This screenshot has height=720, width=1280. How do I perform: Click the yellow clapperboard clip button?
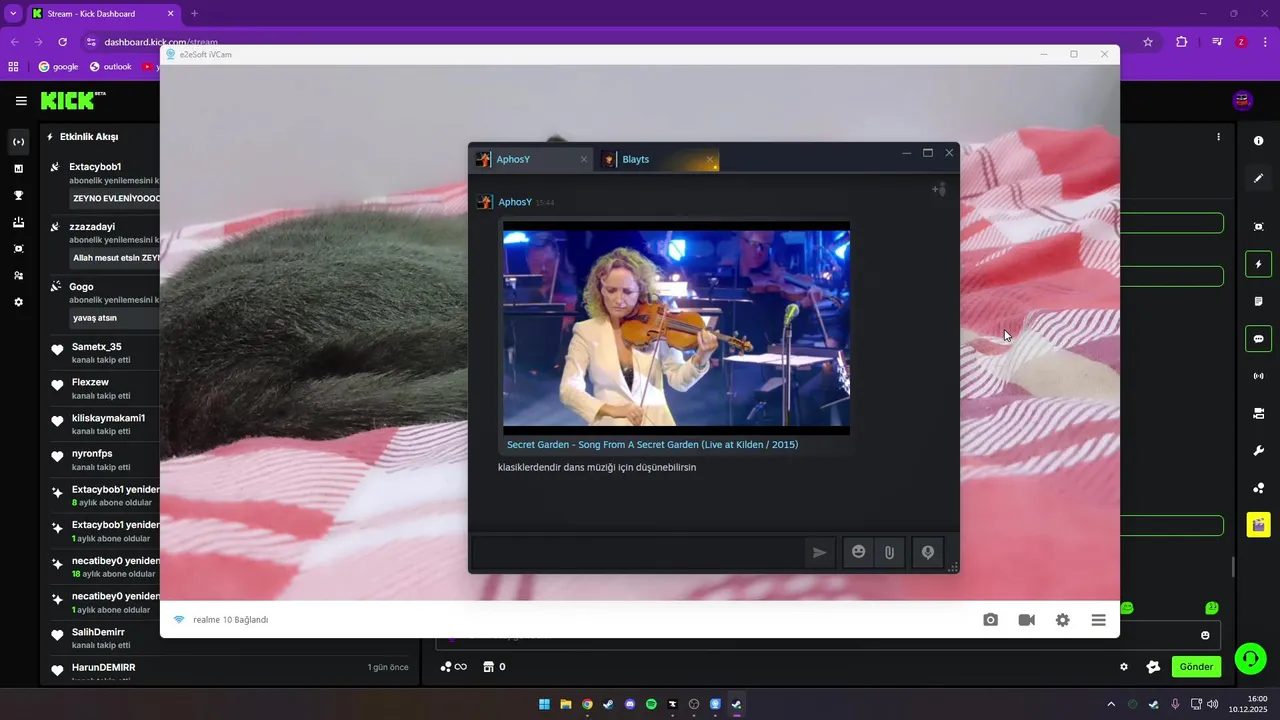point(1258,525)
